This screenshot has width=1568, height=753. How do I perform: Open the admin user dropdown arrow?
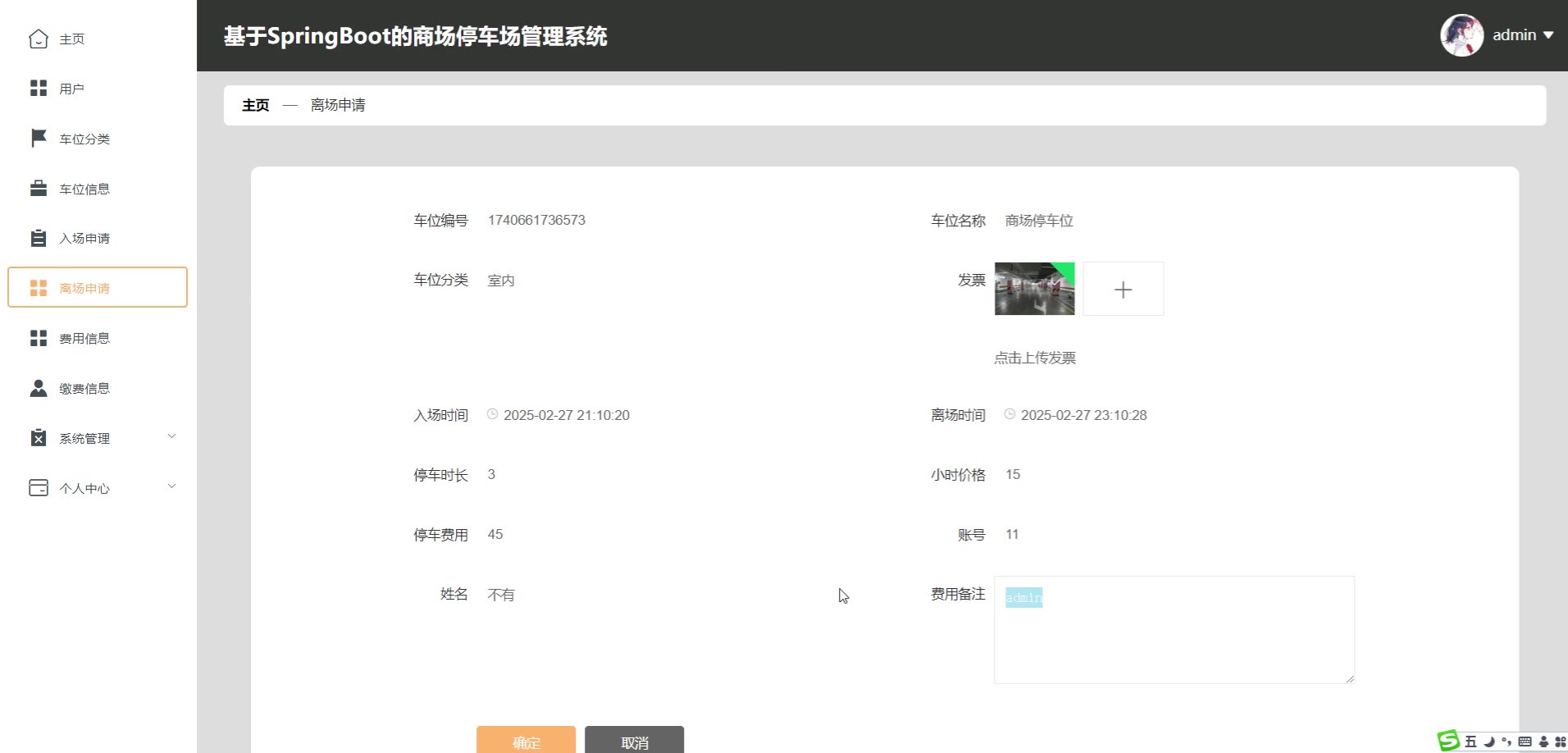[1548, 35]
